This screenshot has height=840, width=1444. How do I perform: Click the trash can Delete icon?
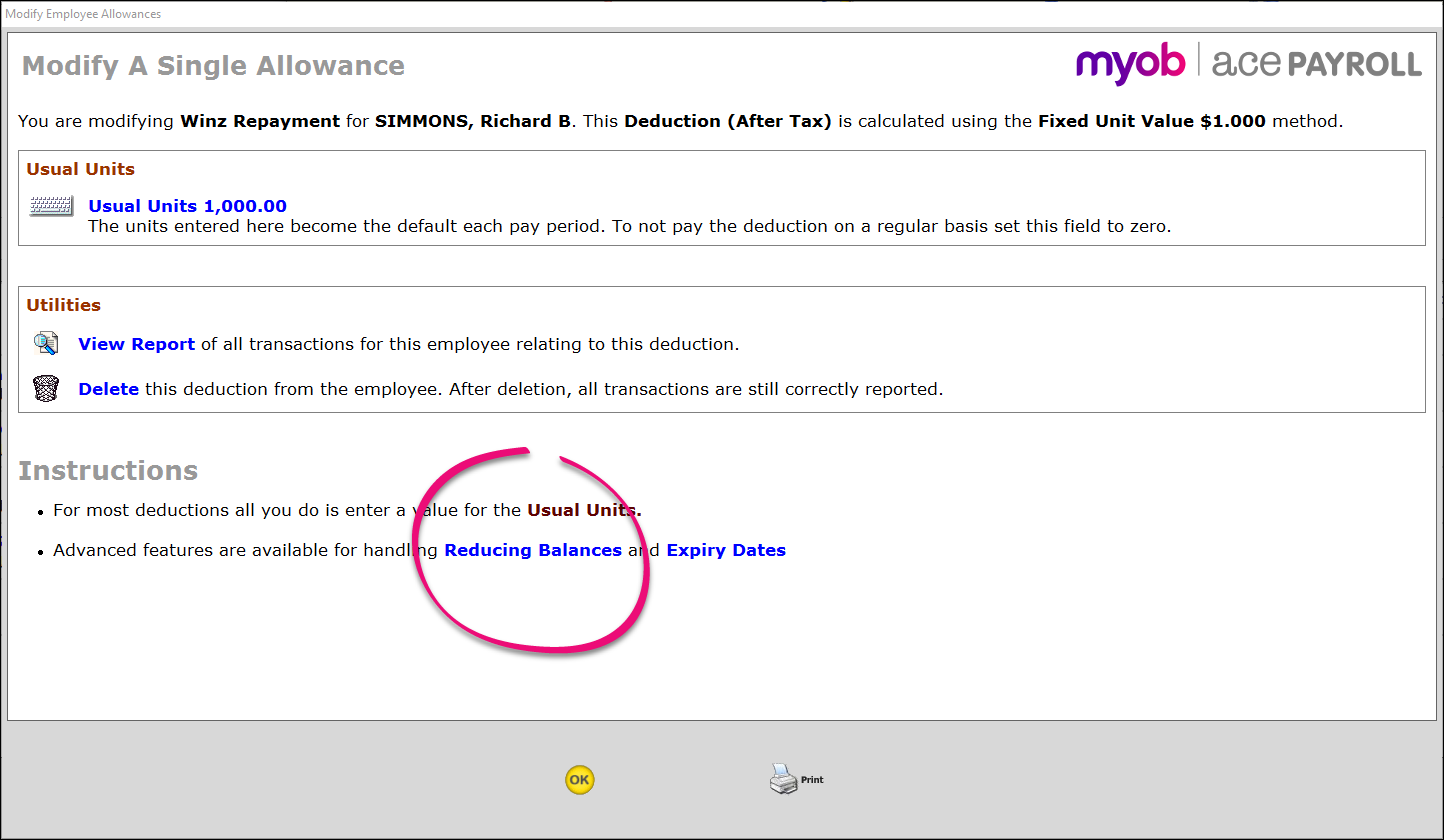coord(46,389)
